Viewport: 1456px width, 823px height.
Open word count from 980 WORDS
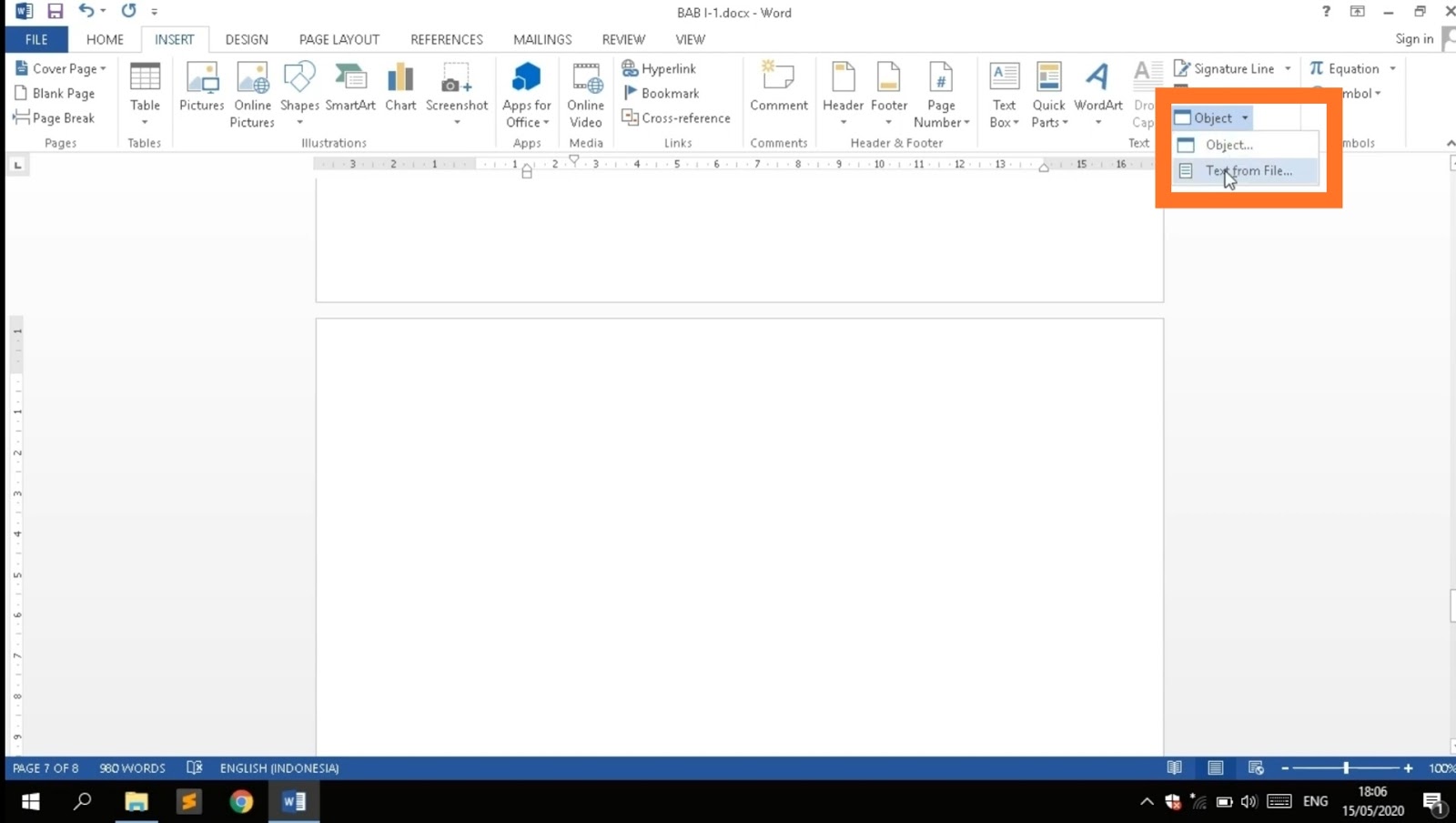133,768
